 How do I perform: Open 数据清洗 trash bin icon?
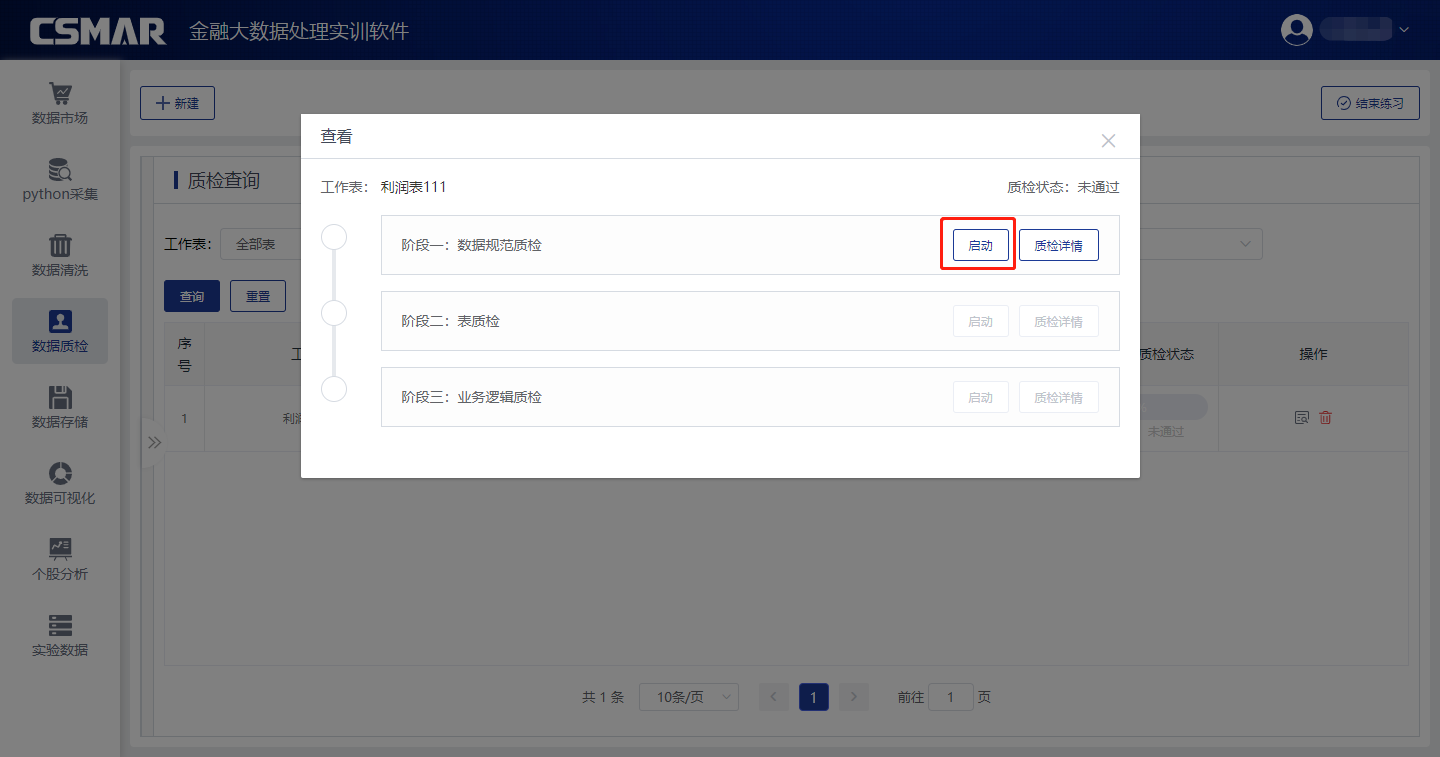tap(60, 246)
